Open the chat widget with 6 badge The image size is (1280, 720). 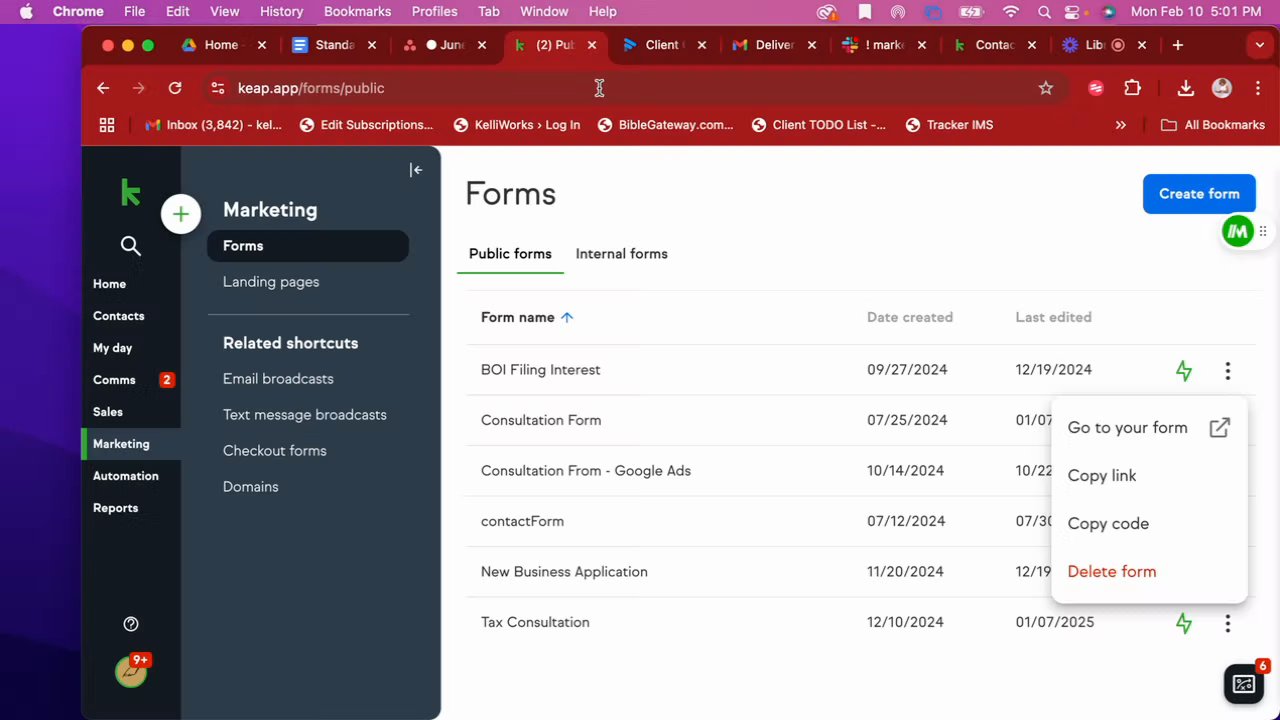(x=1244, y=684)
